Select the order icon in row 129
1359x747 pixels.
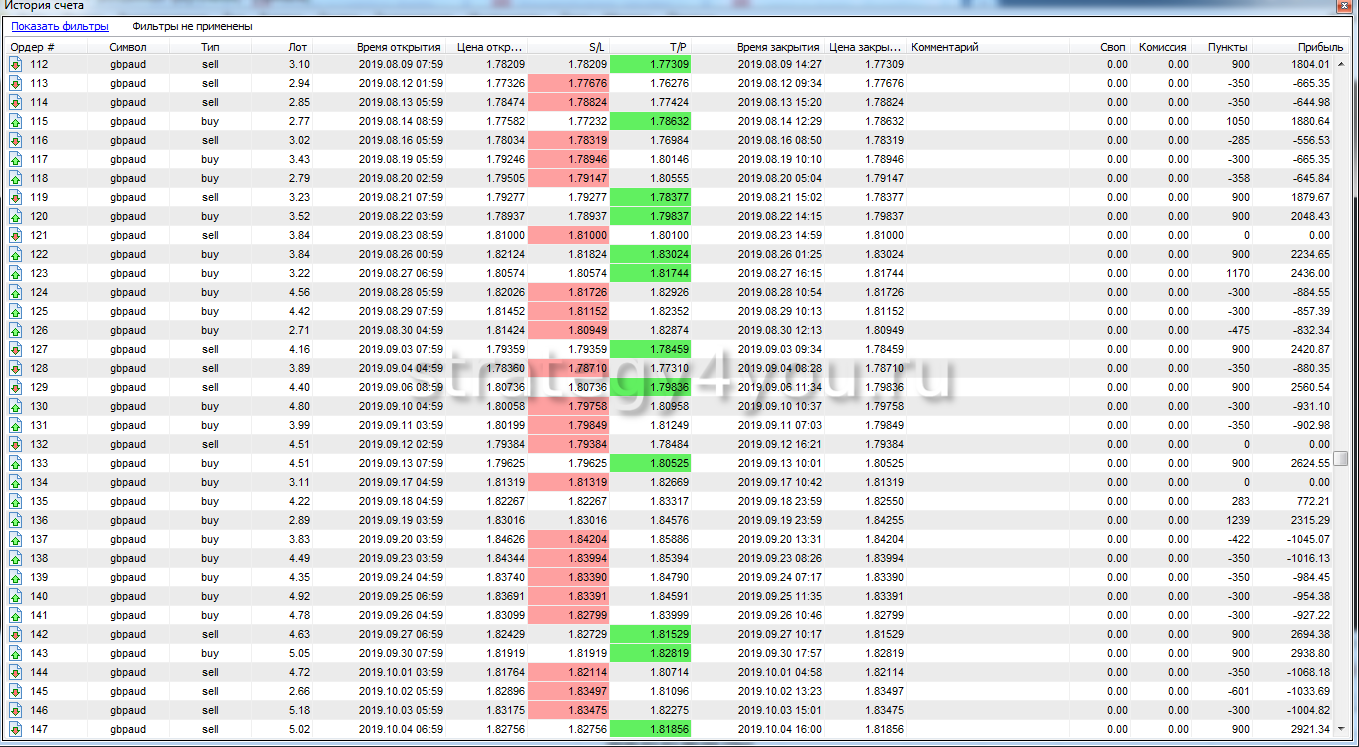click(15, 387)
